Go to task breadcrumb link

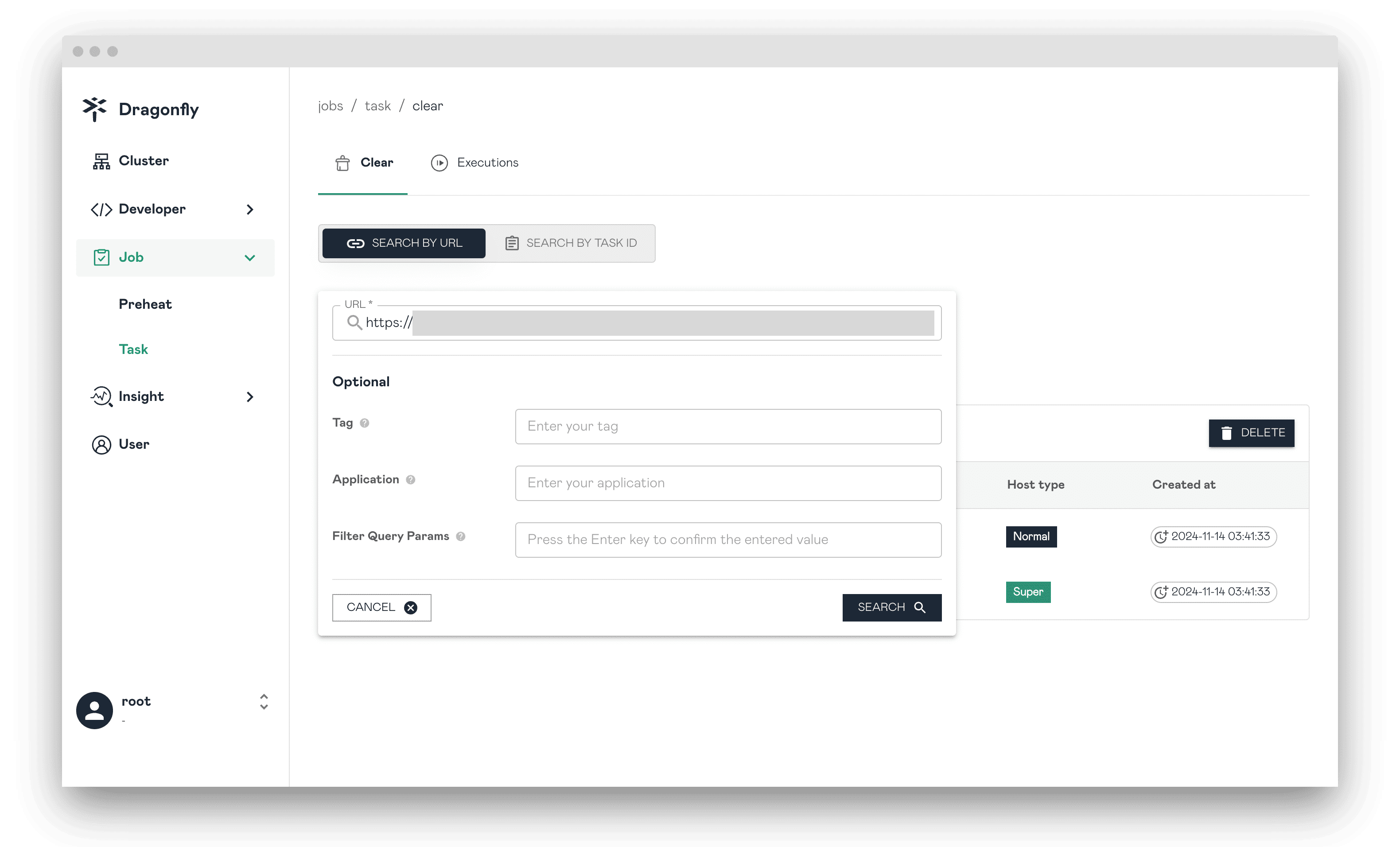[378, 106]
